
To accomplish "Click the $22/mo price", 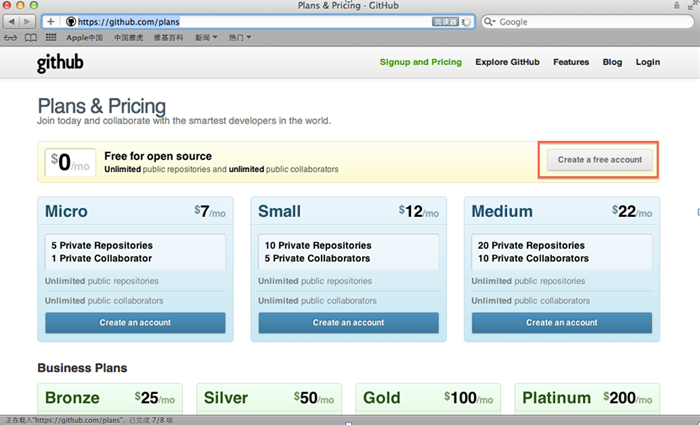I will pos(632,211).
